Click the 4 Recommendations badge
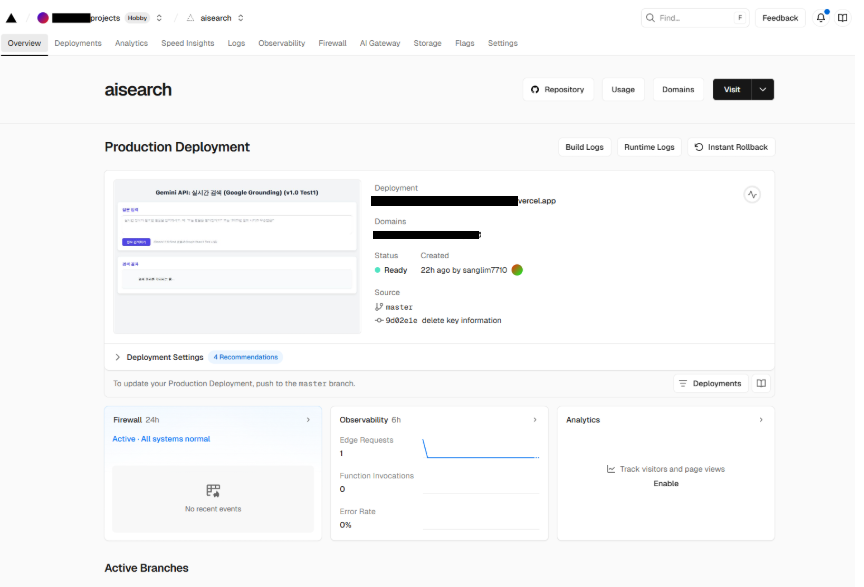The image size is (864, 587). (x=245, y=357)
